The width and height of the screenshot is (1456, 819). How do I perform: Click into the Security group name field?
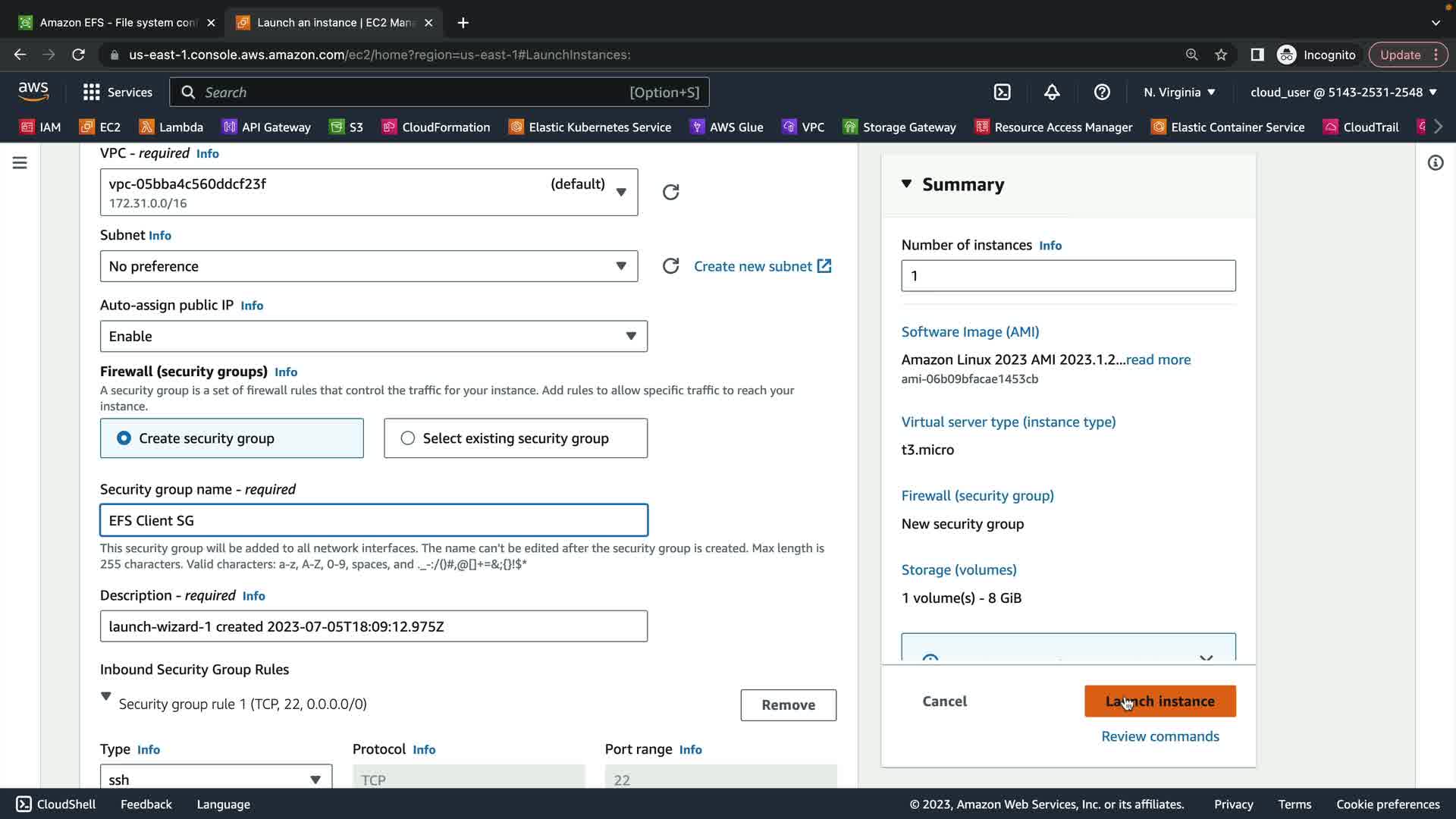[x=373, y=520]
